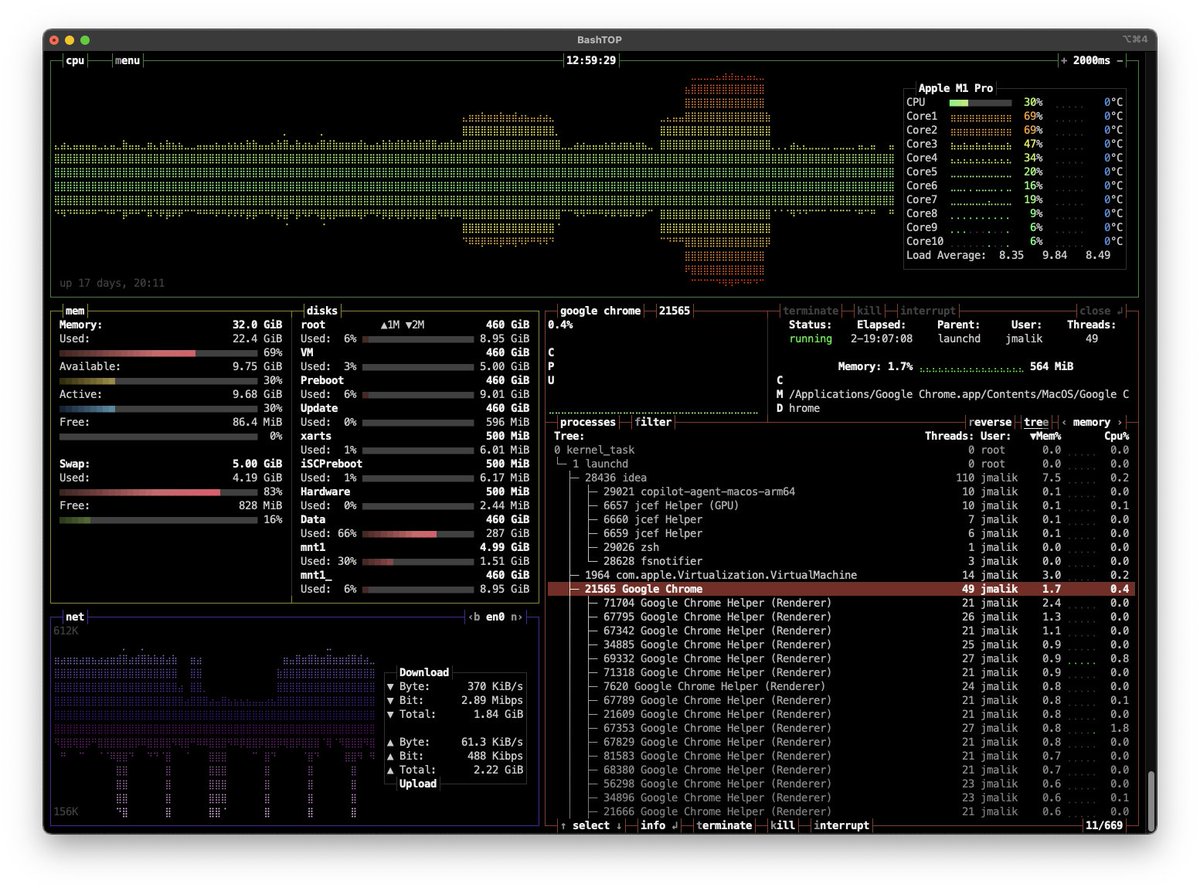Click the memory sorting label

(1091, 422)
